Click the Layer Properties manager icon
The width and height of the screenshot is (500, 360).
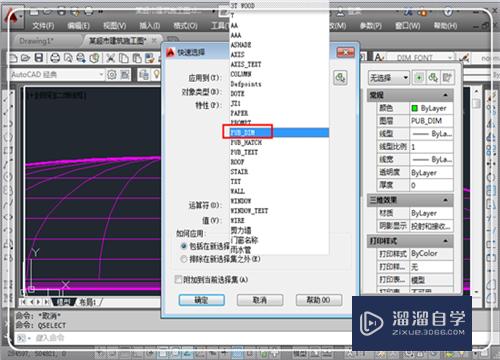point(144,75)
